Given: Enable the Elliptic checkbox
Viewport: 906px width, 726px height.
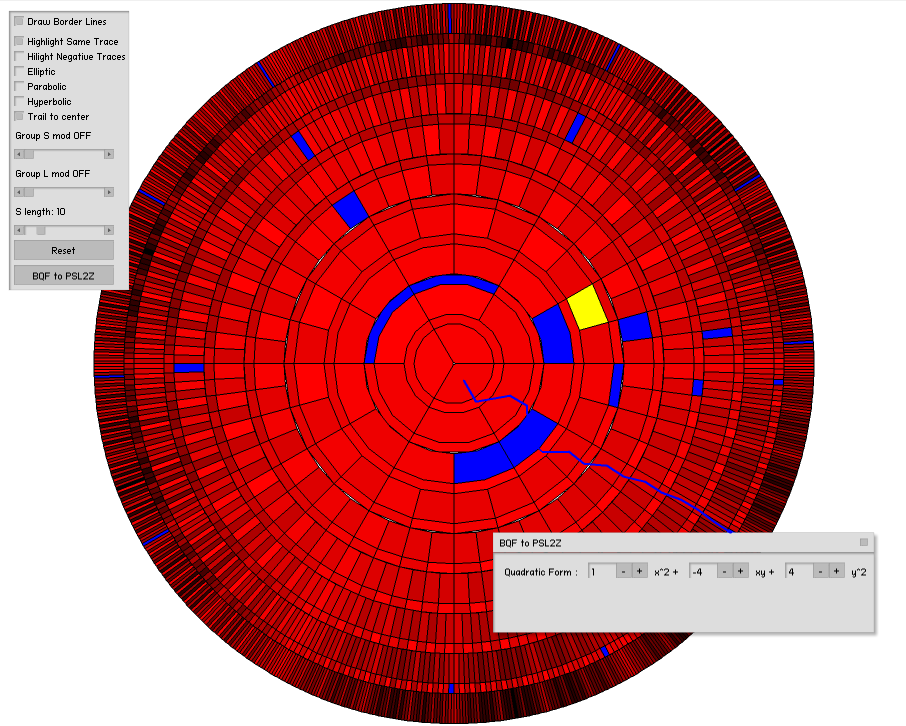Looking at the screenshot, I should (19, 72).
